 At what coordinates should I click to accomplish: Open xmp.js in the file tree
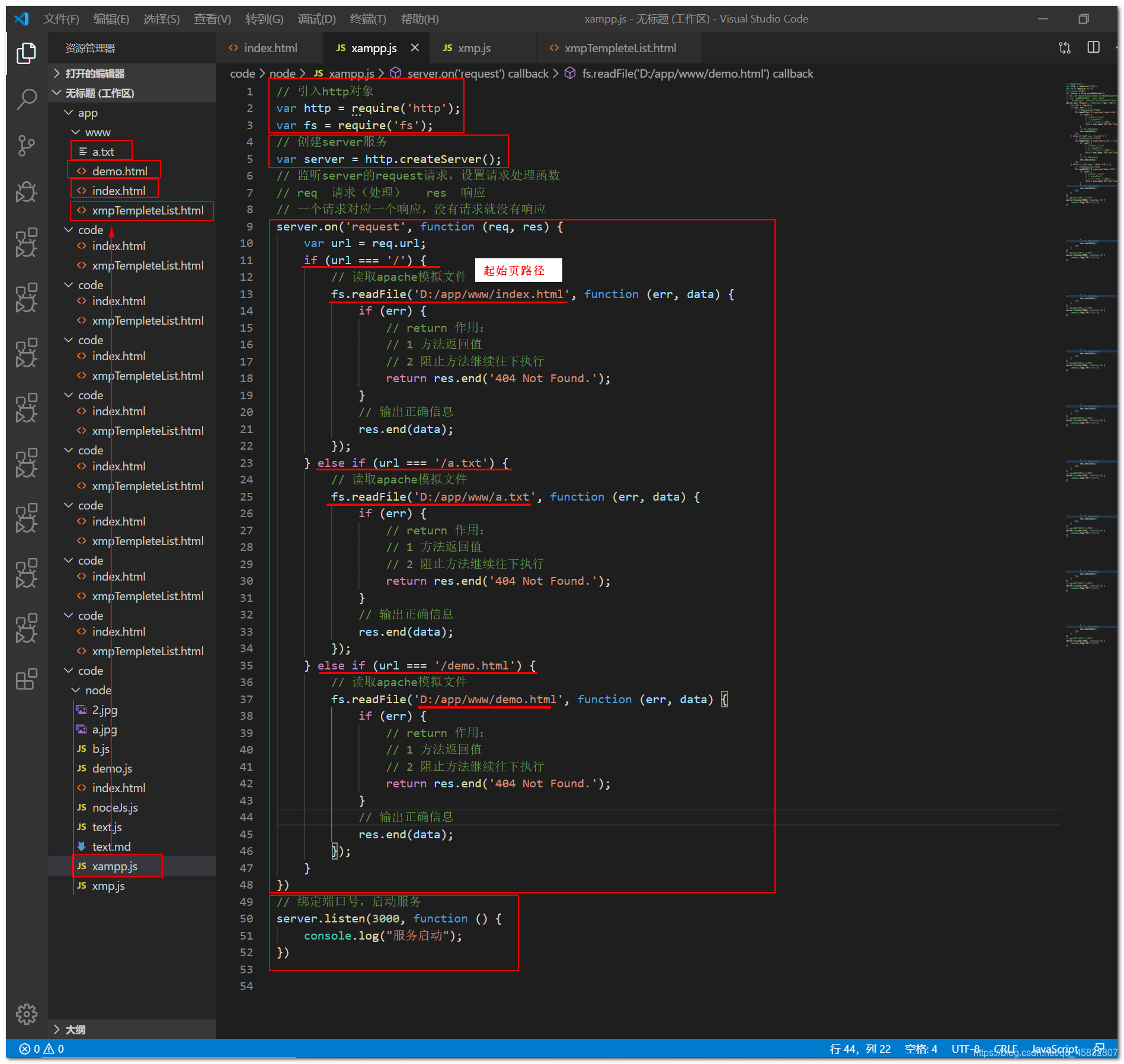tap(132, 886)
